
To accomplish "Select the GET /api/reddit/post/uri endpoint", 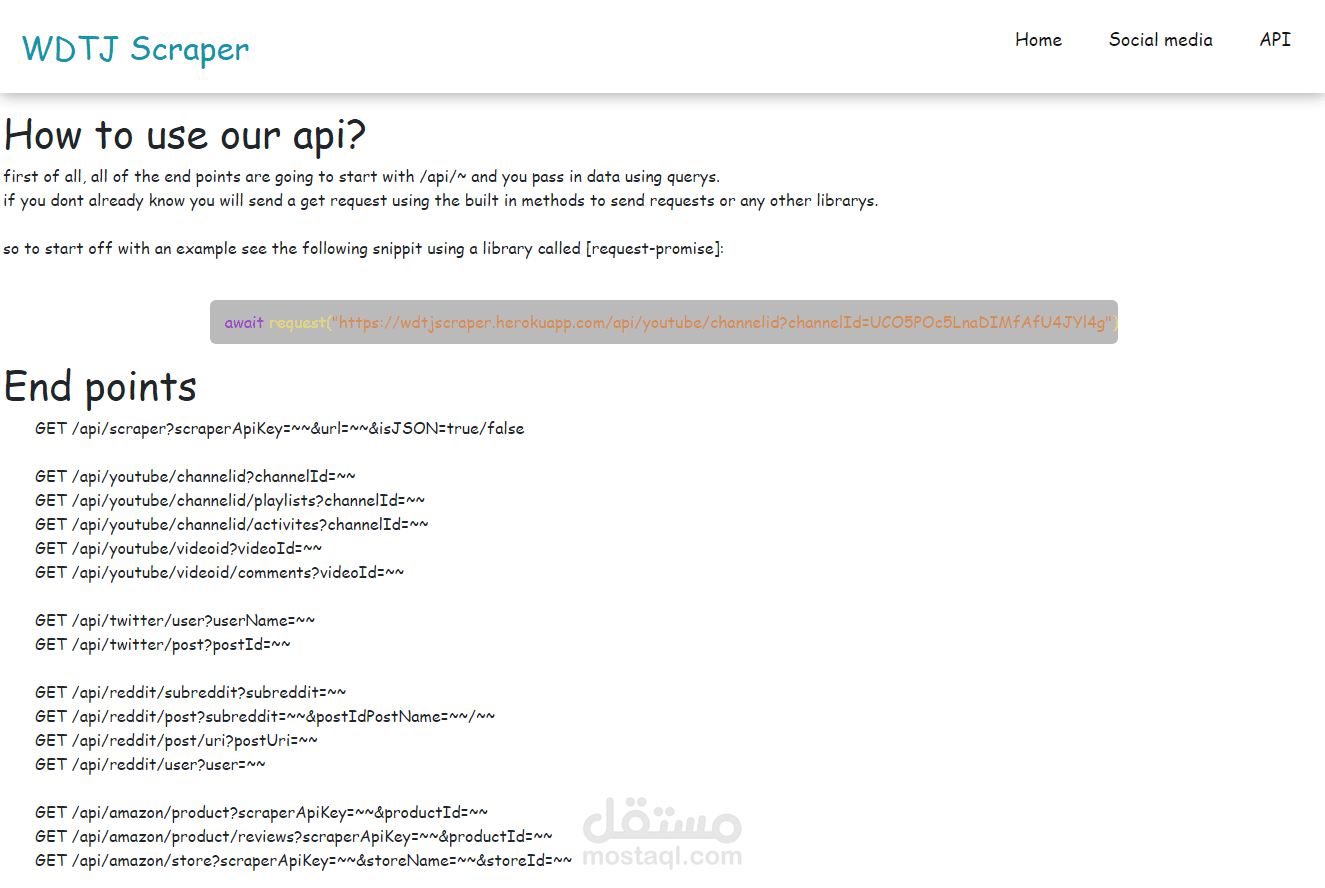I will pyautogui.click(x=177, y=741).
